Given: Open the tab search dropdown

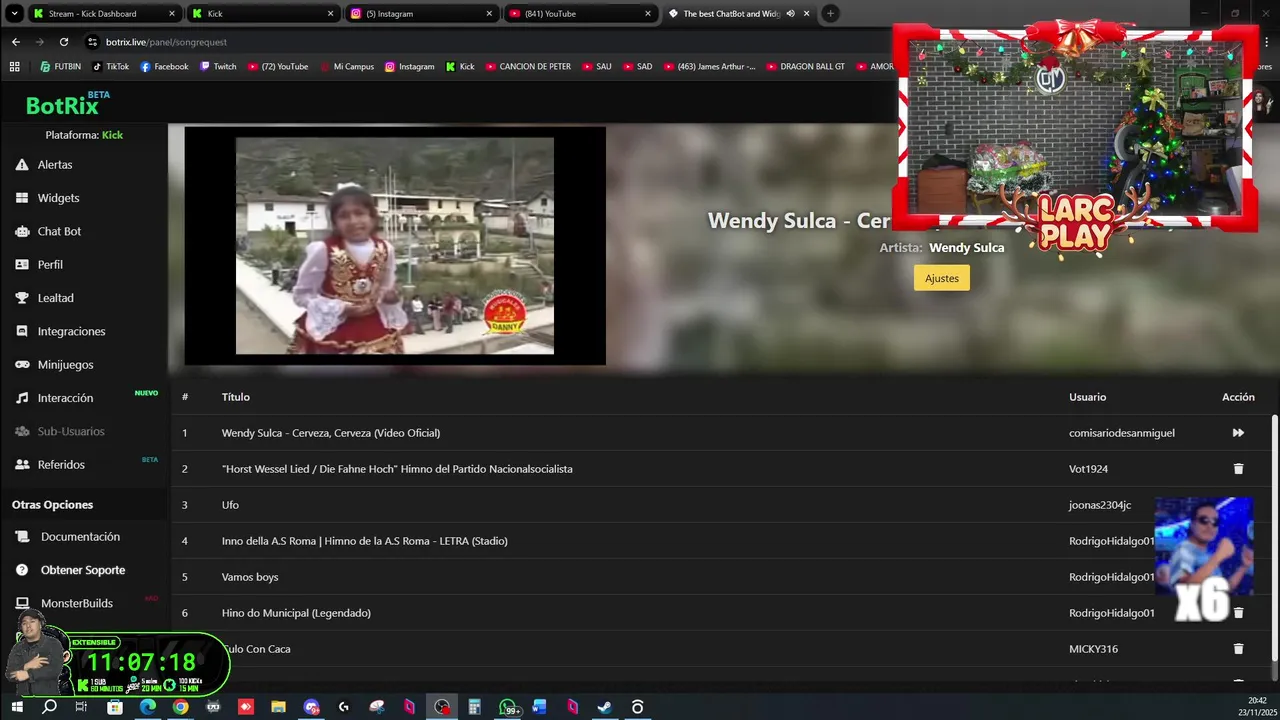Looking at the screenshot, I should [14, 14].
